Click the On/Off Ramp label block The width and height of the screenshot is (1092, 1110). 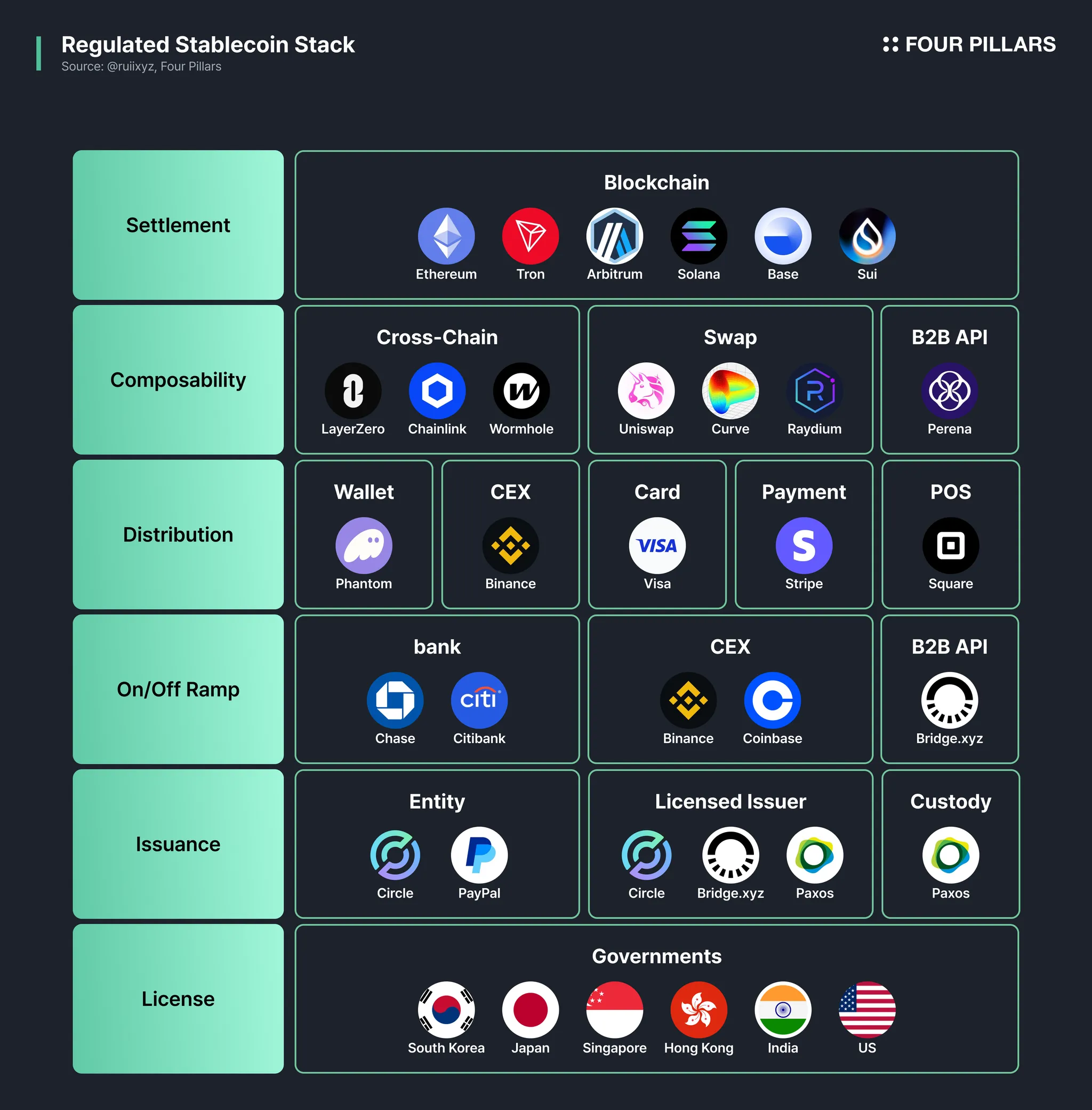[x=179, y=689]
